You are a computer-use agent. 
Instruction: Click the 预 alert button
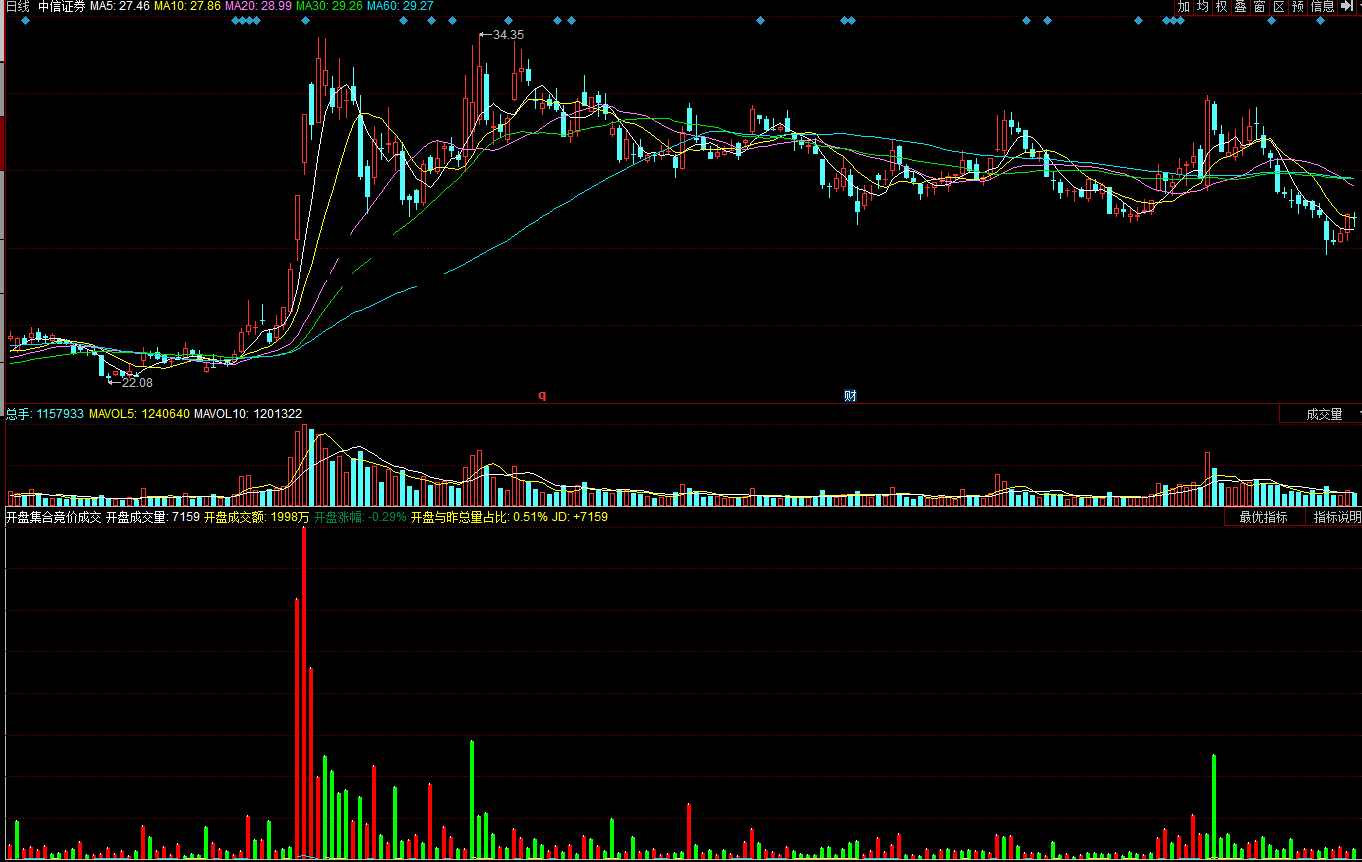tap(1298, 6)
